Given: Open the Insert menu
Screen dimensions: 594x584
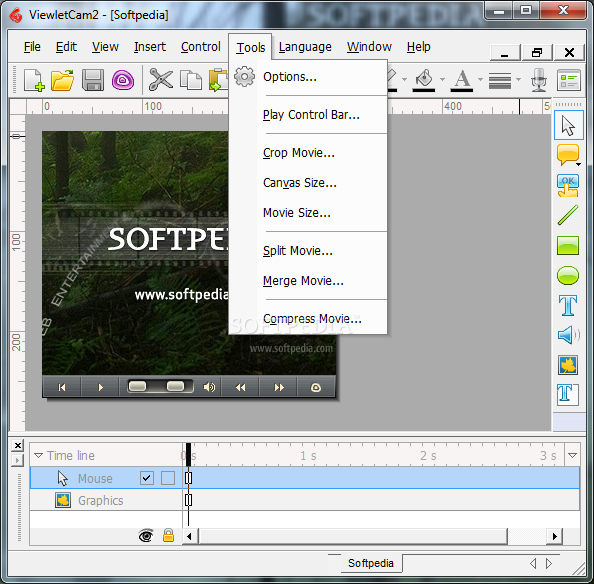Looking at the screenshot, I should (150, 47).
